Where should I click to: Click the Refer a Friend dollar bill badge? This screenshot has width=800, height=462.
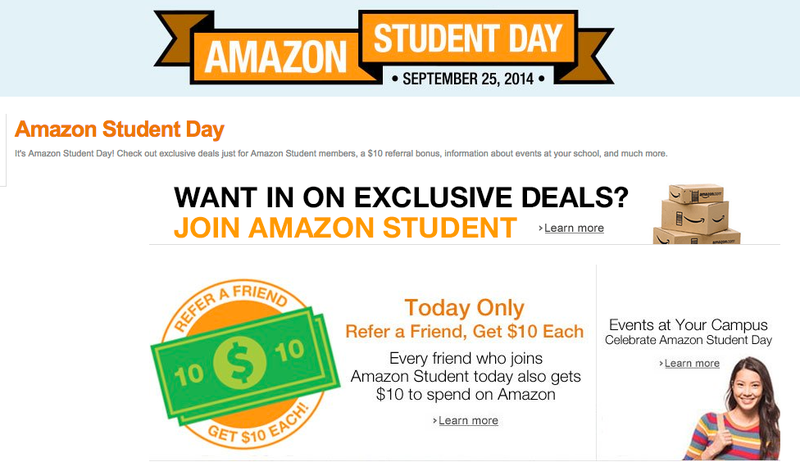(x=245, y=364)
